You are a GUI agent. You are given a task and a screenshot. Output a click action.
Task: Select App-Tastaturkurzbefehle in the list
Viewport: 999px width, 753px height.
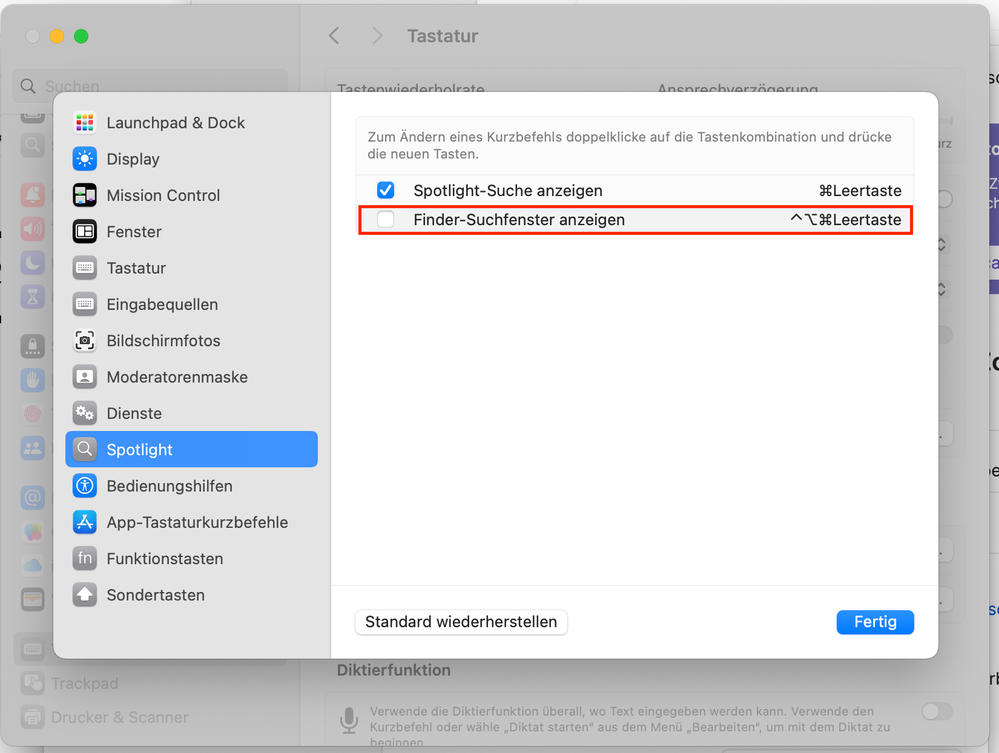pos(197,522)
